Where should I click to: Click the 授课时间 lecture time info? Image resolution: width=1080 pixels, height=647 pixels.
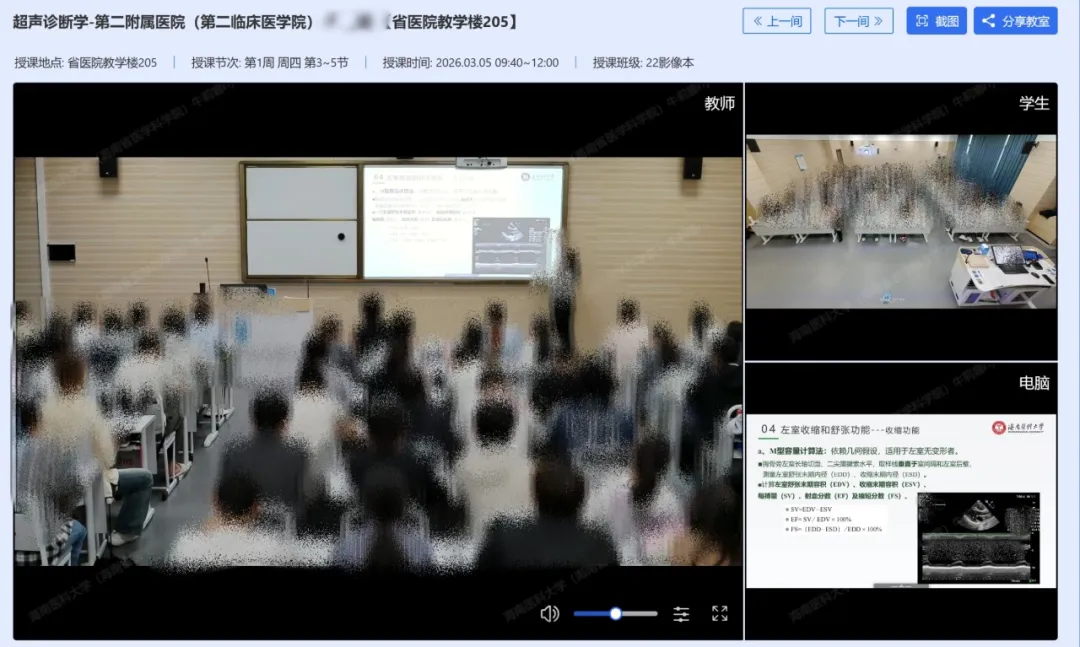(470, 62)
